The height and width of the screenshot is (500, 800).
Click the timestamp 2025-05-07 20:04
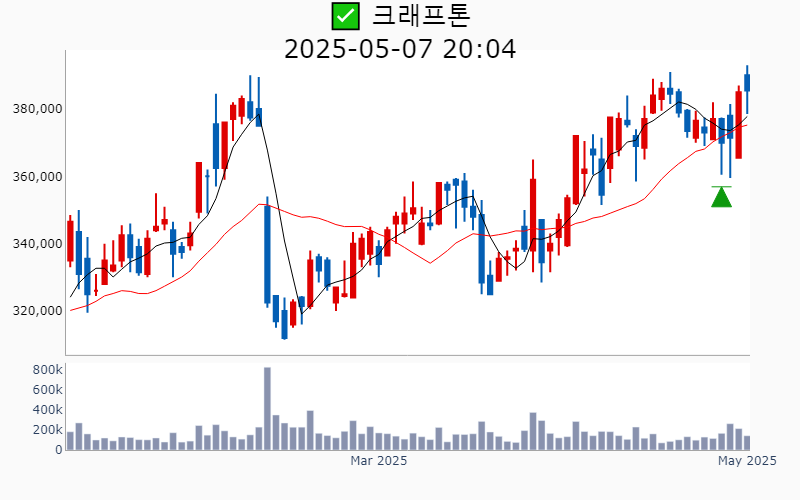(400, 49)
